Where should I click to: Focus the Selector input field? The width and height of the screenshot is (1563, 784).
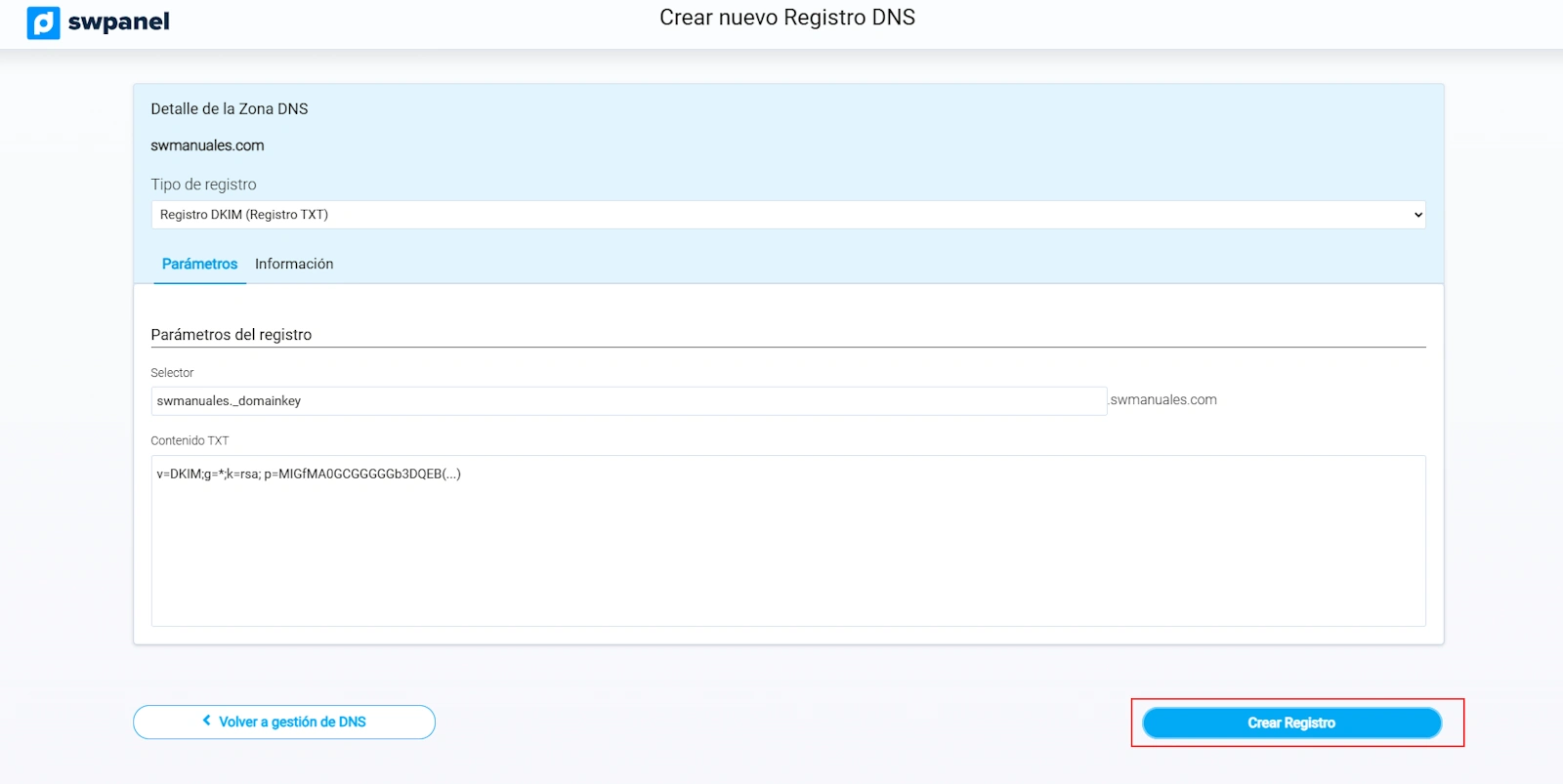(628, 401)
